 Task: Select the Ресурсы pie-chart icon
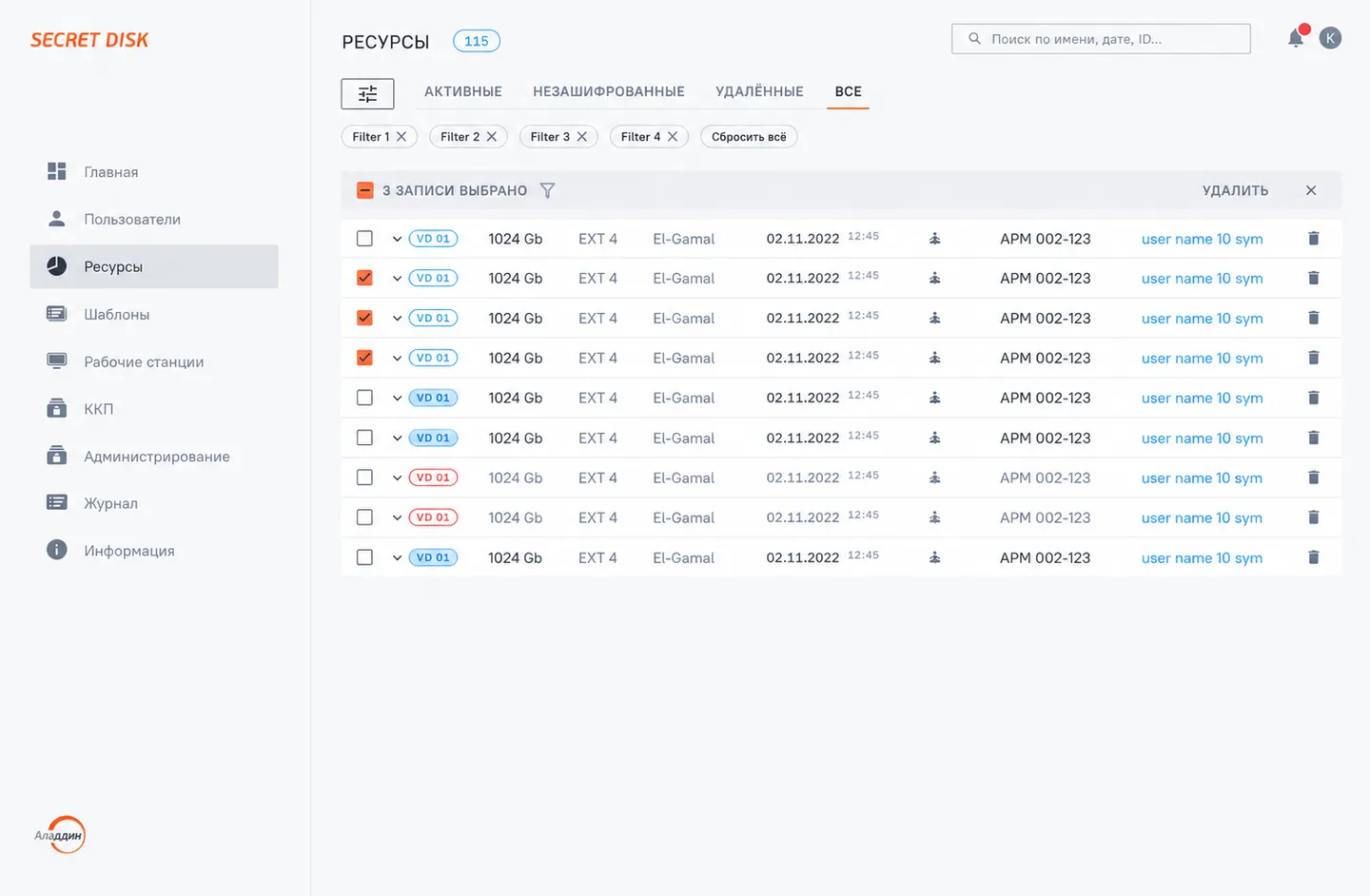57,266
